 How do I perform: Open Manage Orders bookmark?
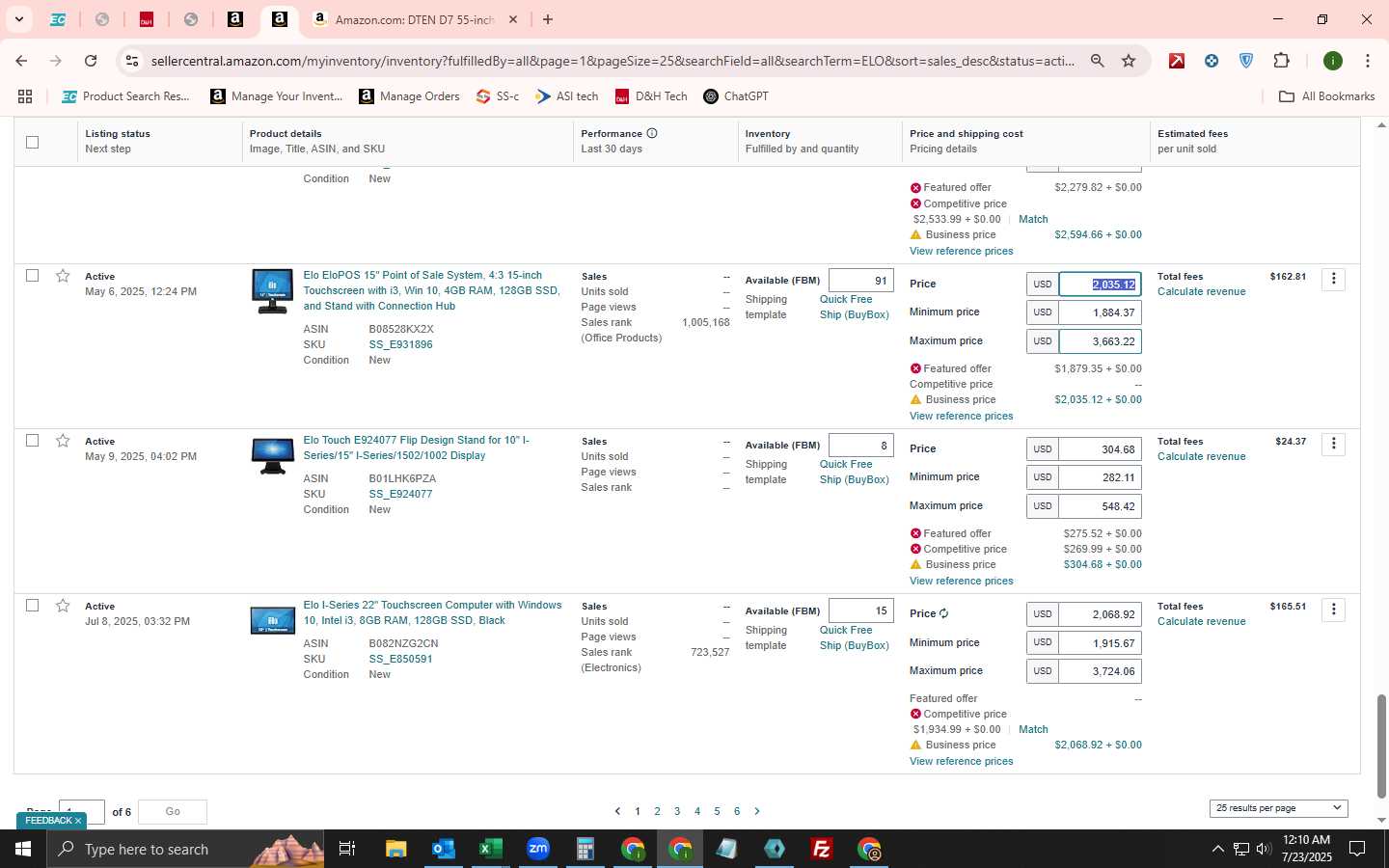point(409,96)
